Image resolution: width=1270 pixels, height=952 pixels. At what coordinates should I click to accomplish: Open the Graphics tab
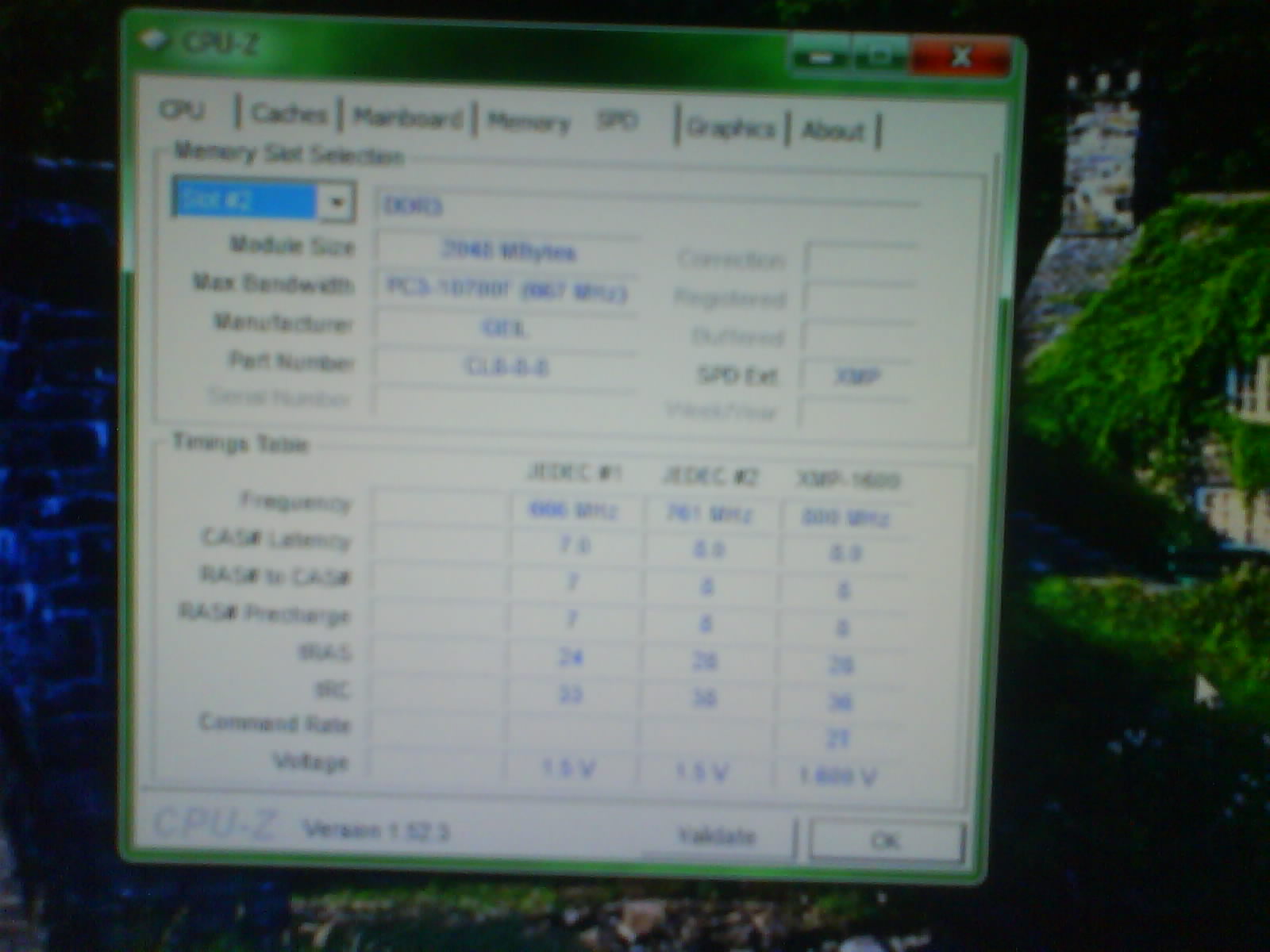click(x=730, y=128)
